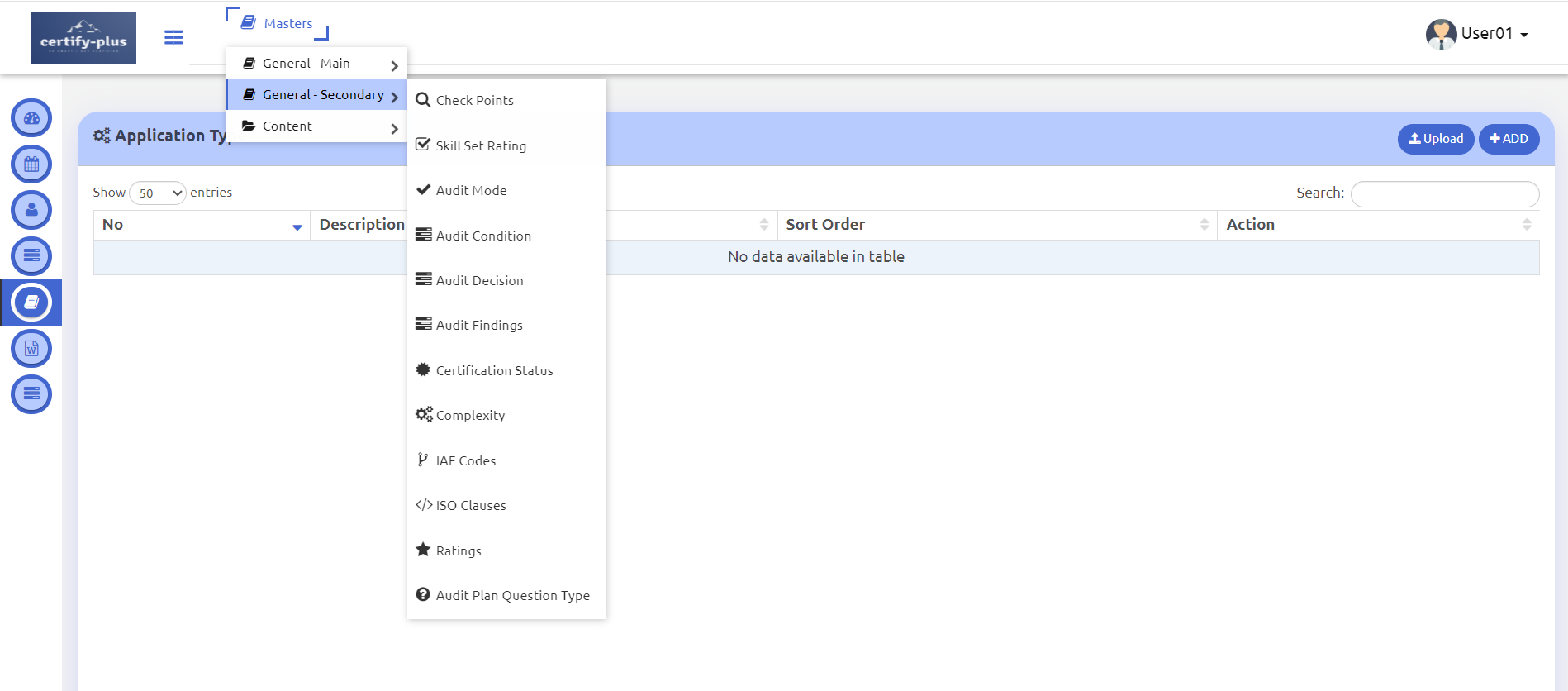Viewport: 1568px width, 691px height.
Task: Click into the Search input field
Action: tap(1444, 193)
